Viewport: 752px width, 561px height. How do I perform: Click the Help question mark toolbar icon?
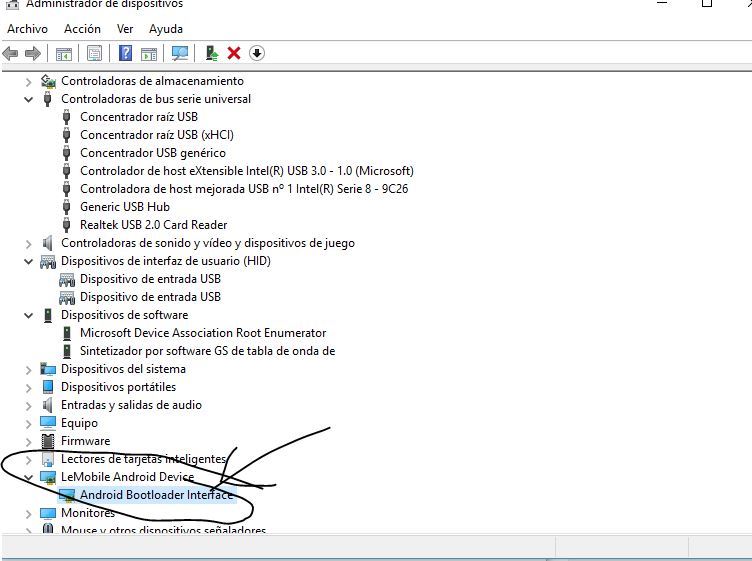126,53
